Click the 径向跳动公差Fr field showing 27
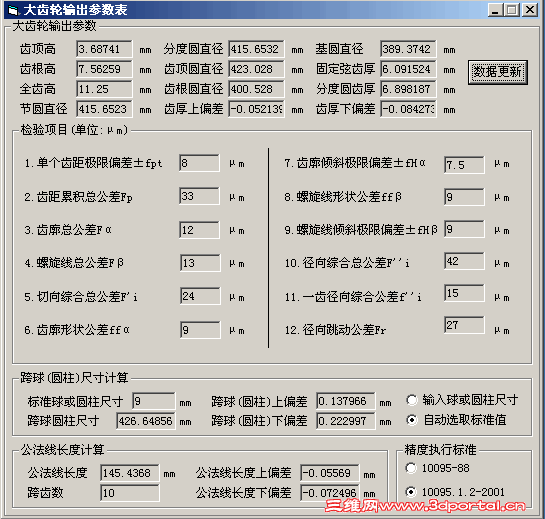 pos(464,325)
